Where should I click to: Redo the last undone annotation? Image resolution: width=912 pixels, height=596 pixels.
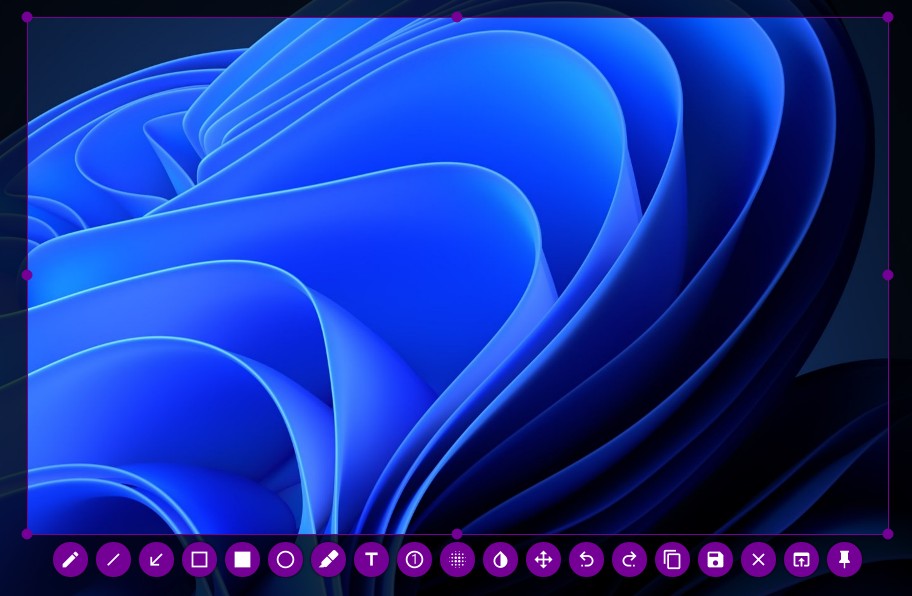(629, 559)
